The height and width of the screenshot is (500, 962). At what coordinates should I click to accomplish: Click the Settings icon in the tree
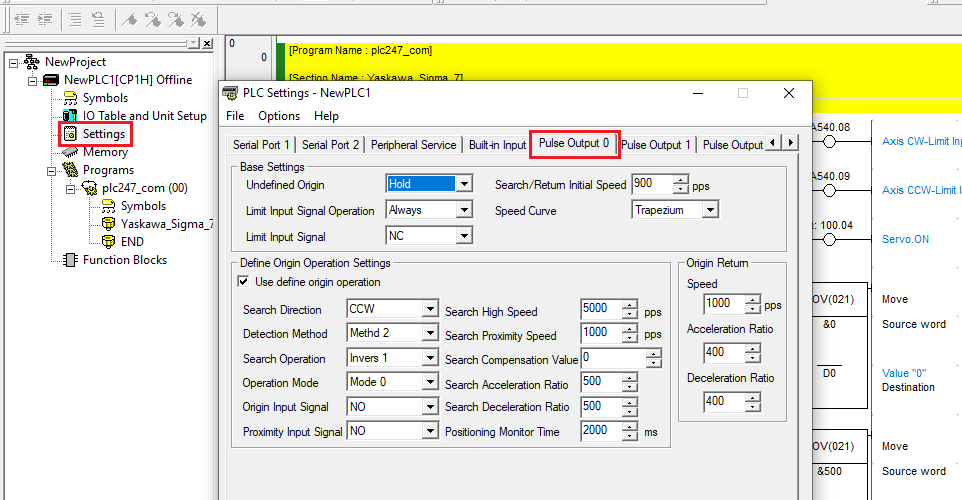click(71, 134)
